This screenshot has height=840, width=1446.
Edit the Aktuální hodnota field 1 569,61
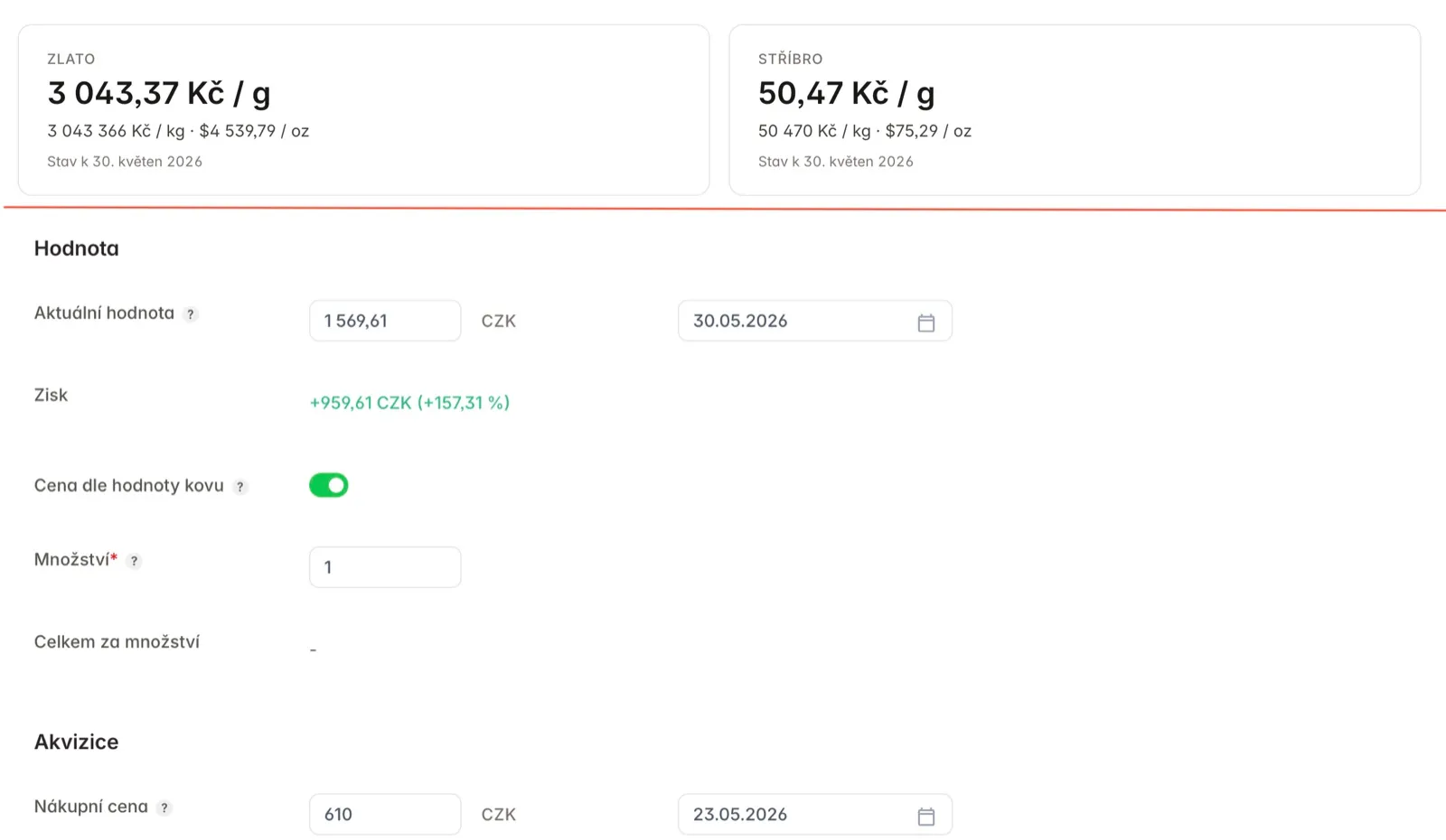click(x=385, y=321)
